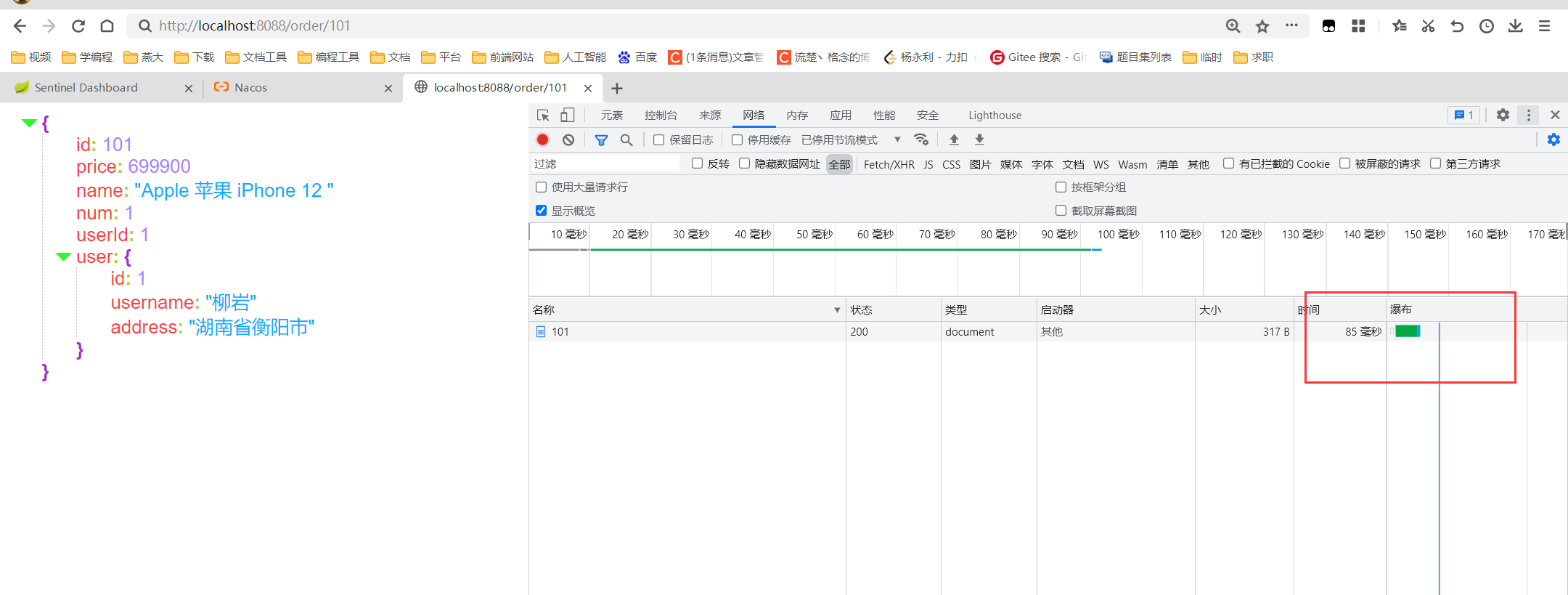This screenshot has width=1568, height=595.
Task: Uncheck 显示概览 checkbox
Action: [x=541, y=211]
